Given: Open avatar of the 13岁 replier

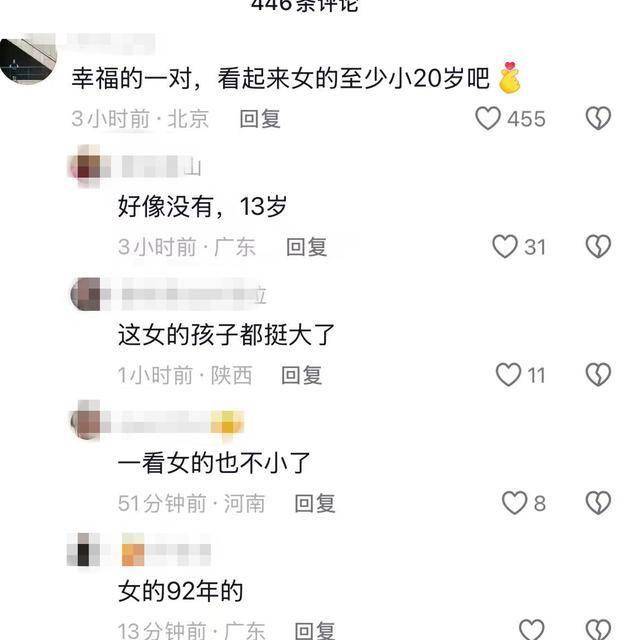Looking at the screenshot, I should coord(85,166).
